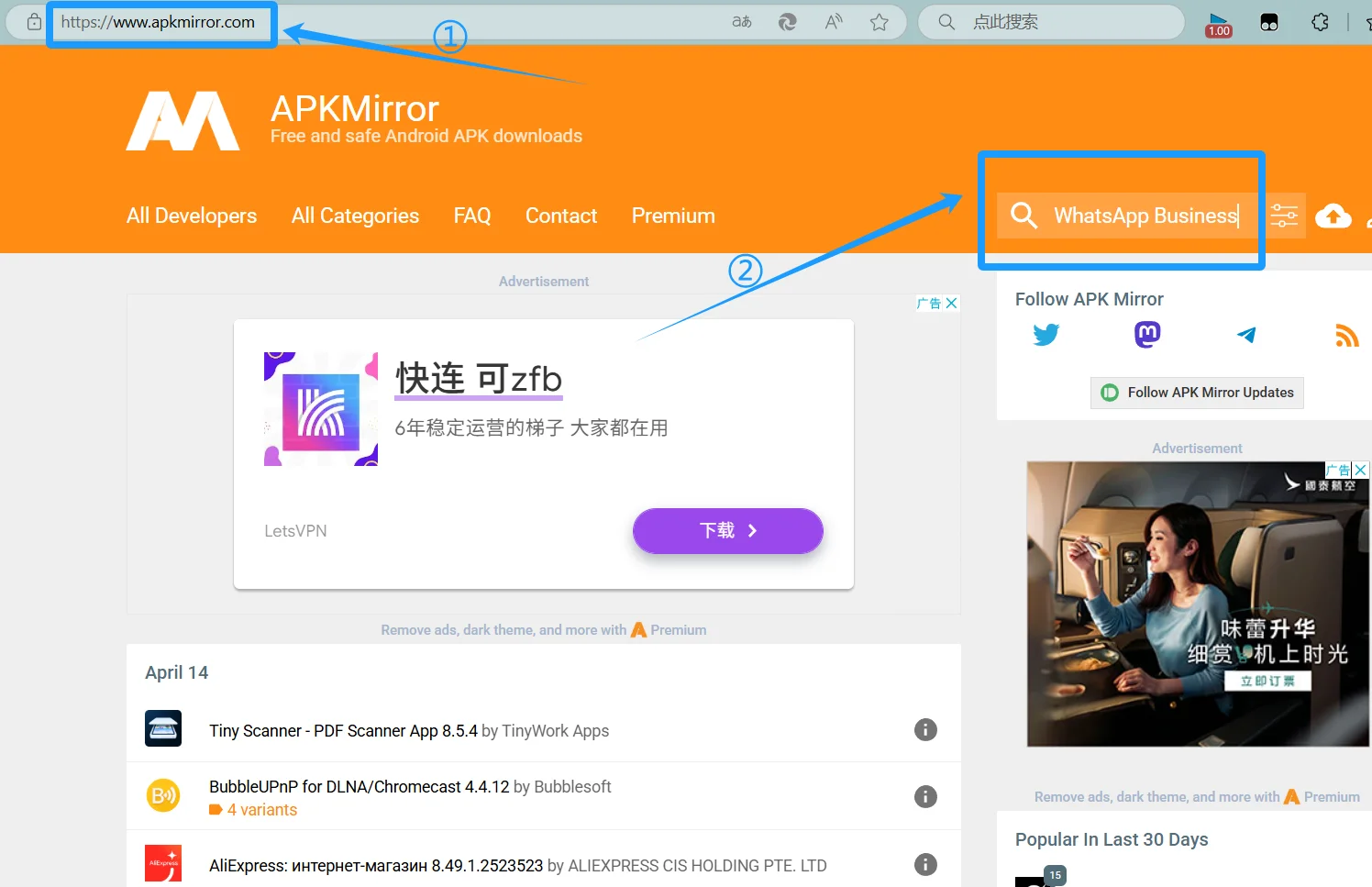Open the Contact page

561,216
